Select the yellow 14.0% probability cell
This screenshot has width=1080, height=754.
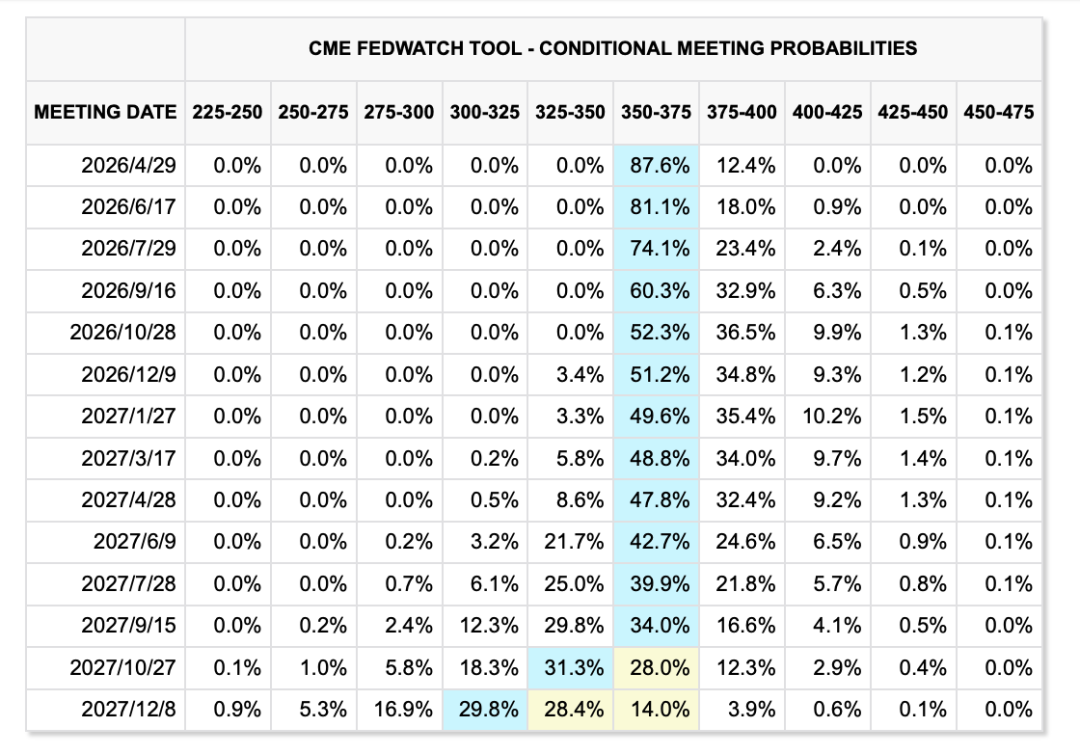[659, 710]
